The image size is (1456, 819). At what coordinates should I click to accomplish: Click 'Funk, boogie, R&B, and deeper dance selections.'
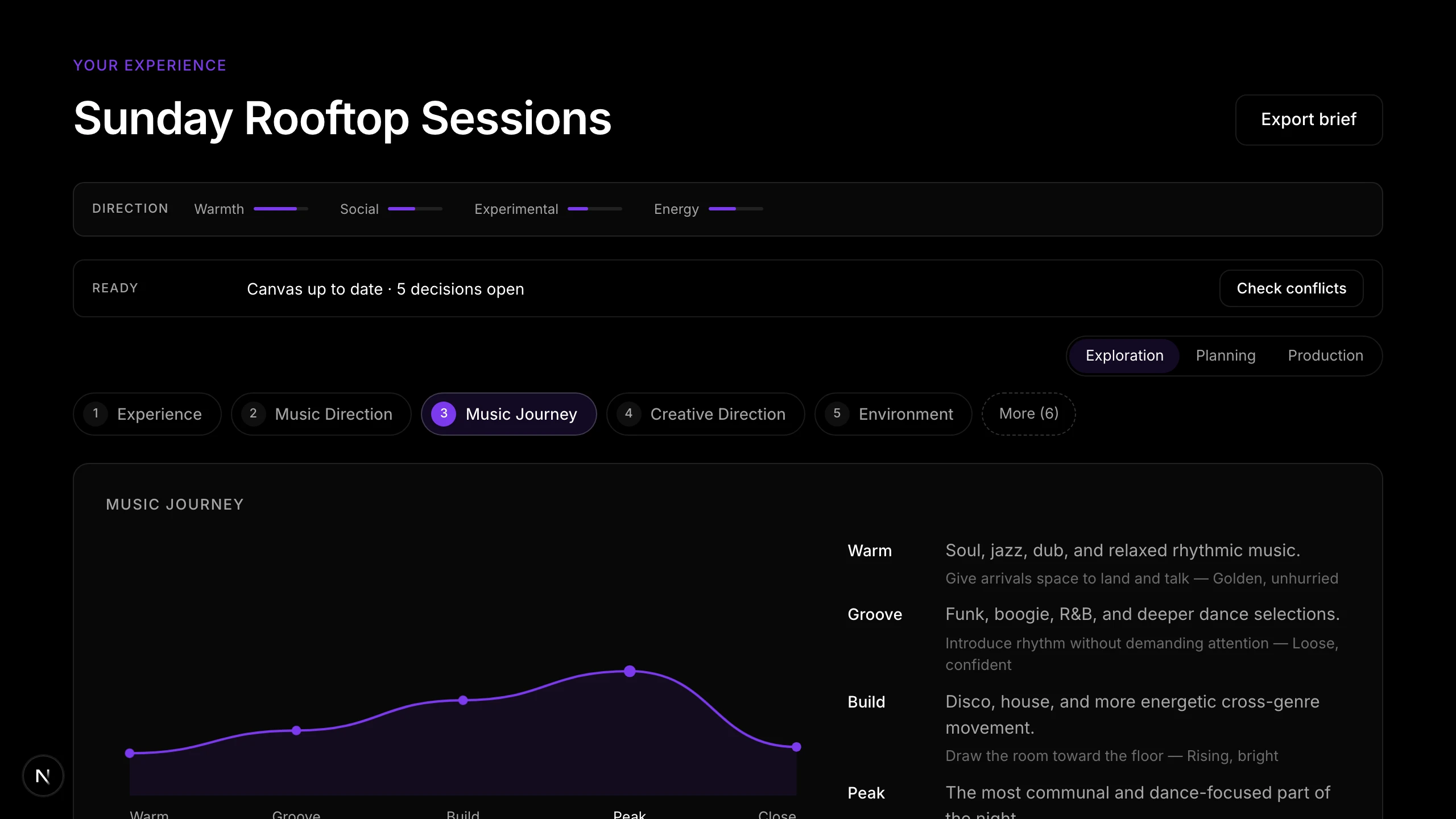[x=1143, y=614]
